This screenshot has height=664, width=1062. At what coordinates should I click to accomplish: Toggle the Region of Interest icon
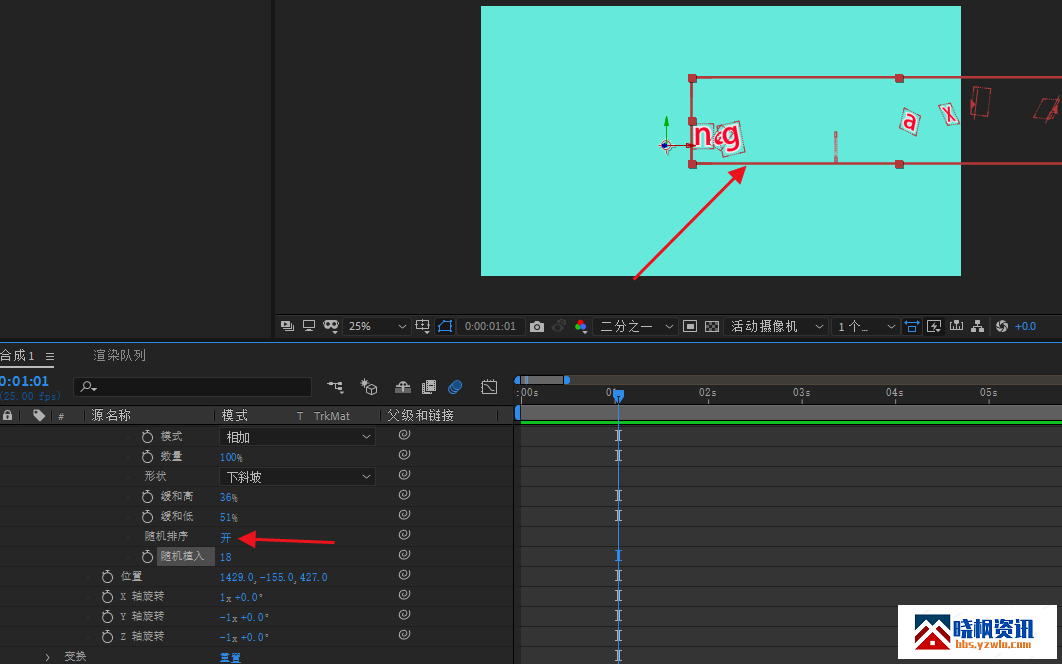coord(689,327)
